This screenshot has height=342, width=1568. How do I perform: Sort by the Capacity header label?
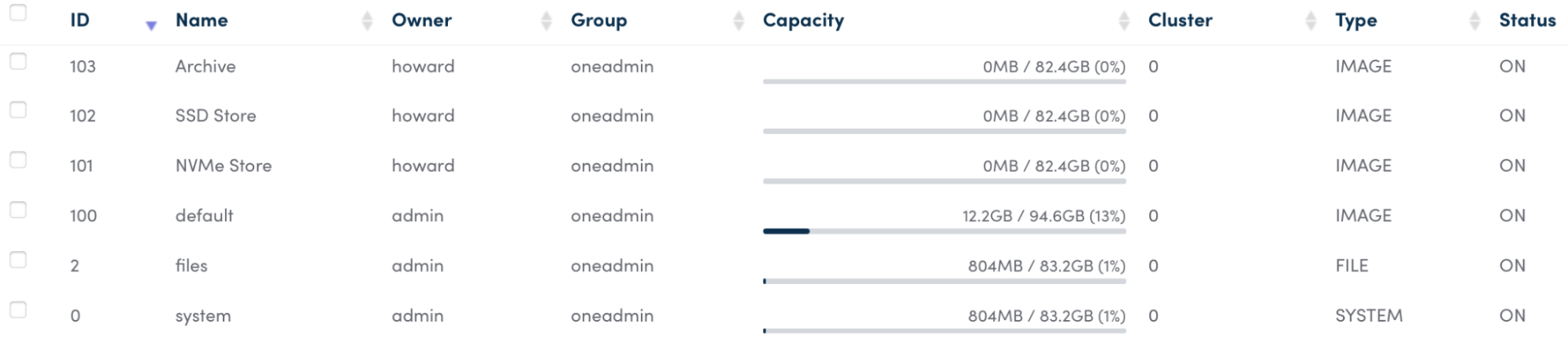tap(803, 20)
